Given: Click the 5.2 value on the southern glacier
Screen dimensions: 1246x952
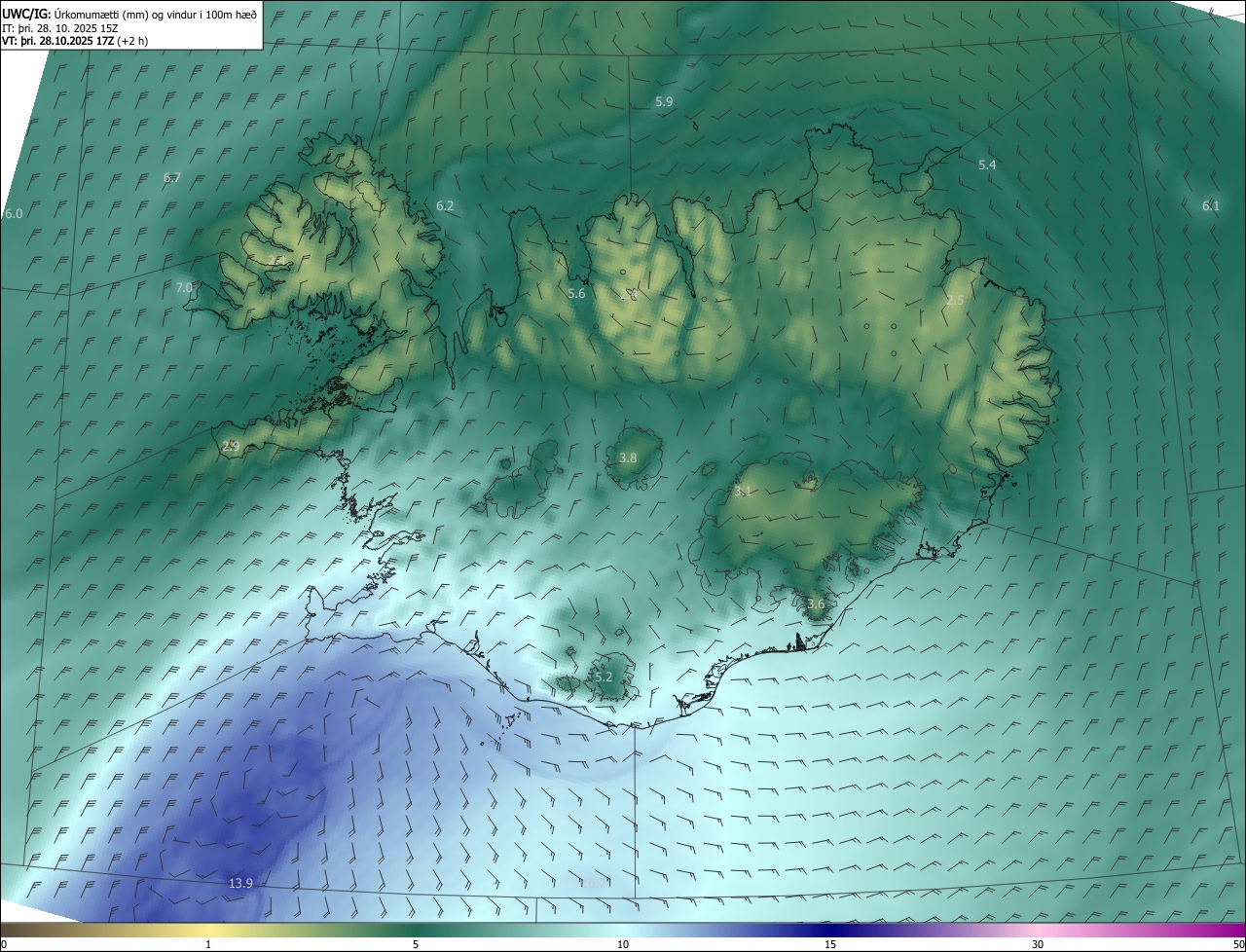Looking at the screenshot, I should coord(604,677).
